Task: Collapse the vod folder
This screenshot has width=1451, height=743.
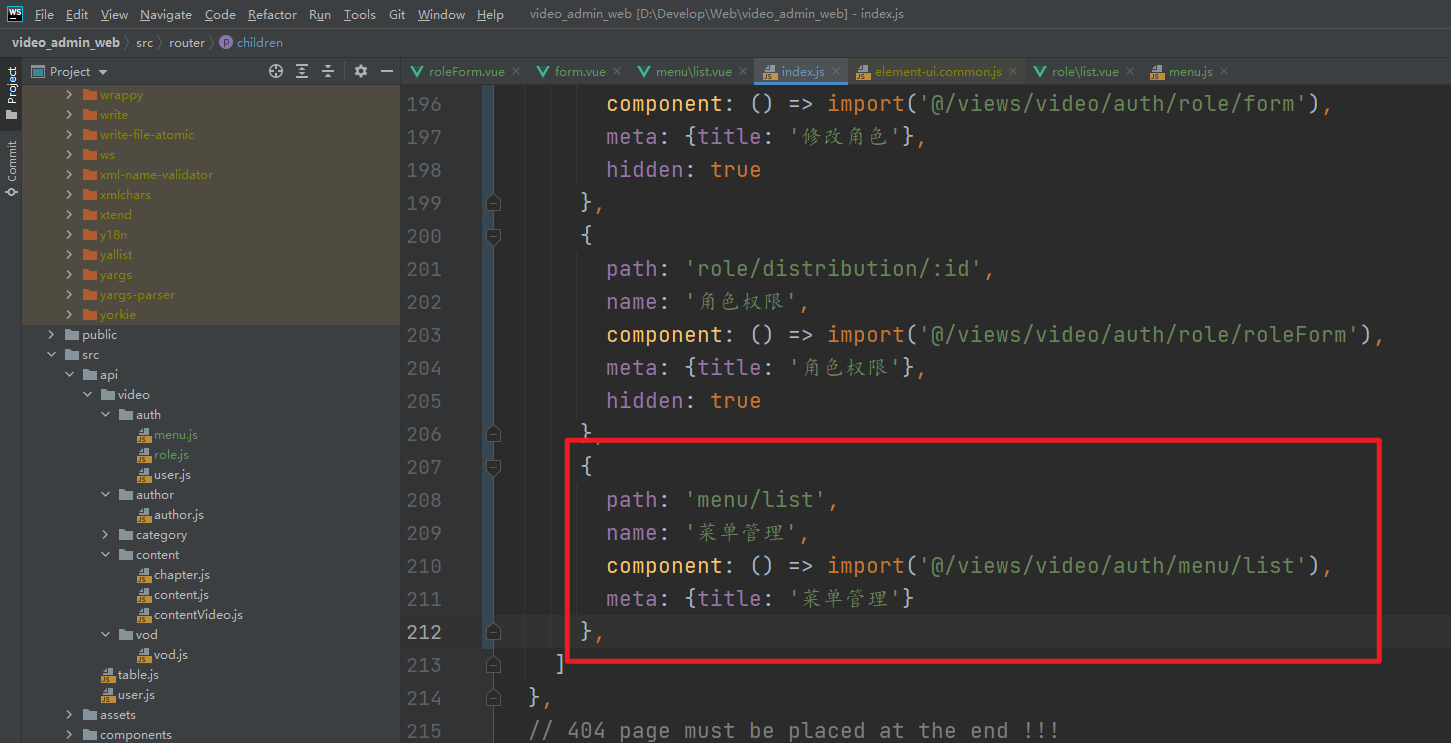Action: click(105, 635)
